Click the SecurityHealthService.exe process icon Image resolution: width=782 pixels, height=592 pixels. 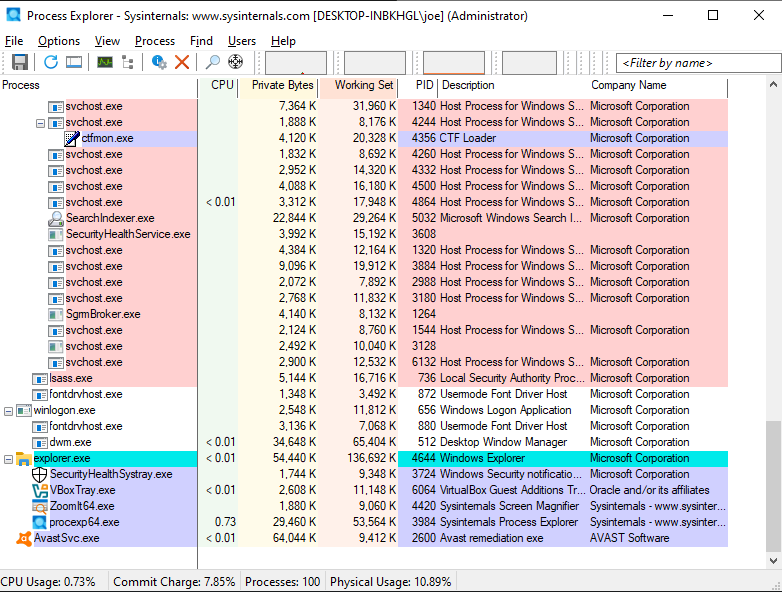tap(55, 234)
